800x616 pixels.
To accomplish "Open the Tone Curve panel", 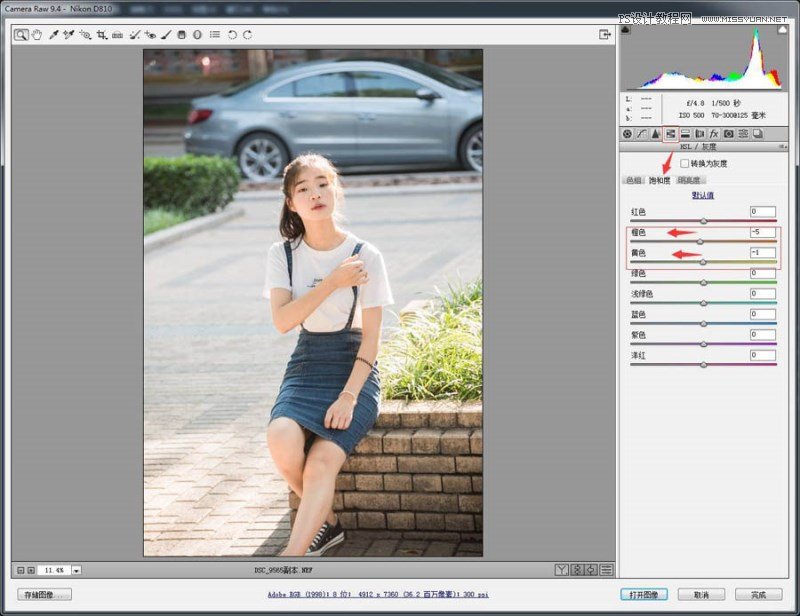I will tap(642, 133).
